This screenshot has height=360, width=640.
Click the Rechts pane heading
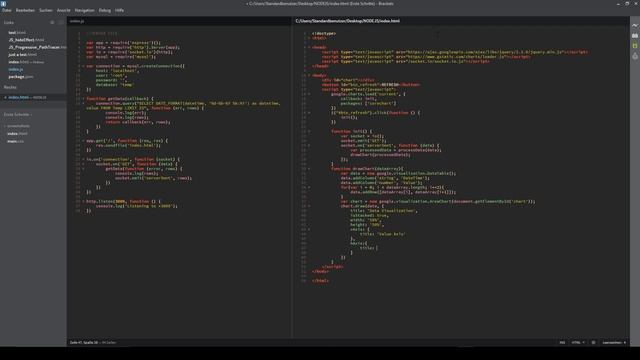point(10,87)
